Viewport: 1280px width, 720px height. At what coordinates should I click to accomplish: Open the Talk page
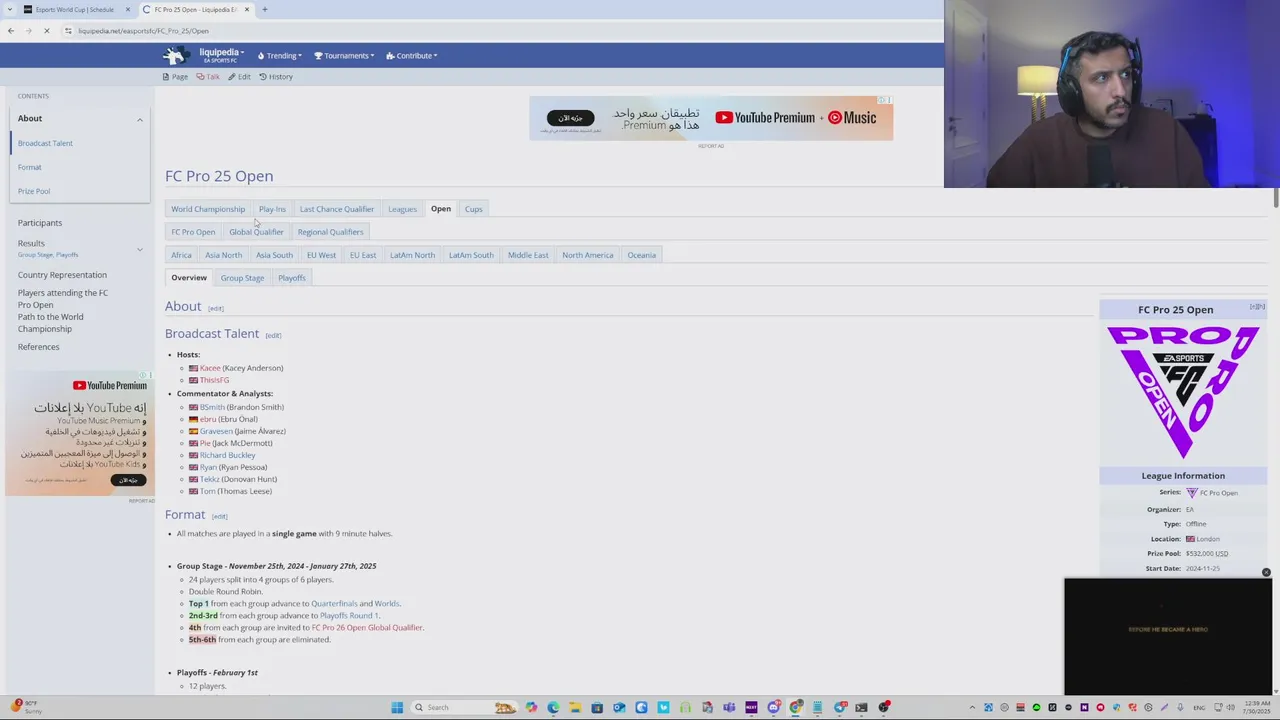click(208, 77)
